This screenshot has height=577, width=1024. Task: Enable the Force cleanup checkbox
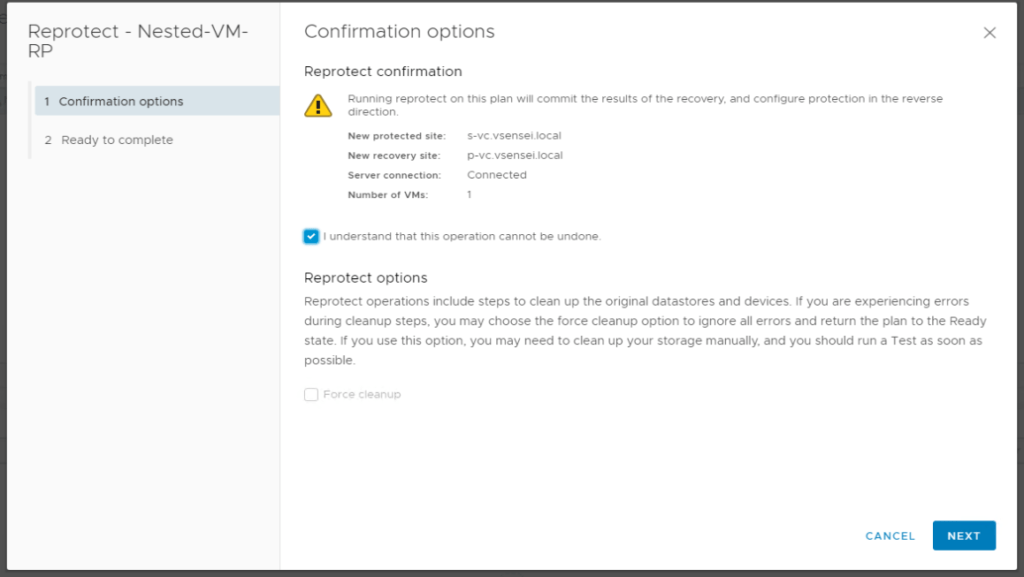click(312, 395)
